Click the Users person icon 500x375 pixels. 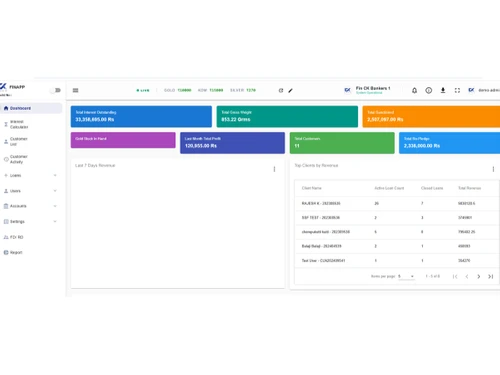point(6,191)
